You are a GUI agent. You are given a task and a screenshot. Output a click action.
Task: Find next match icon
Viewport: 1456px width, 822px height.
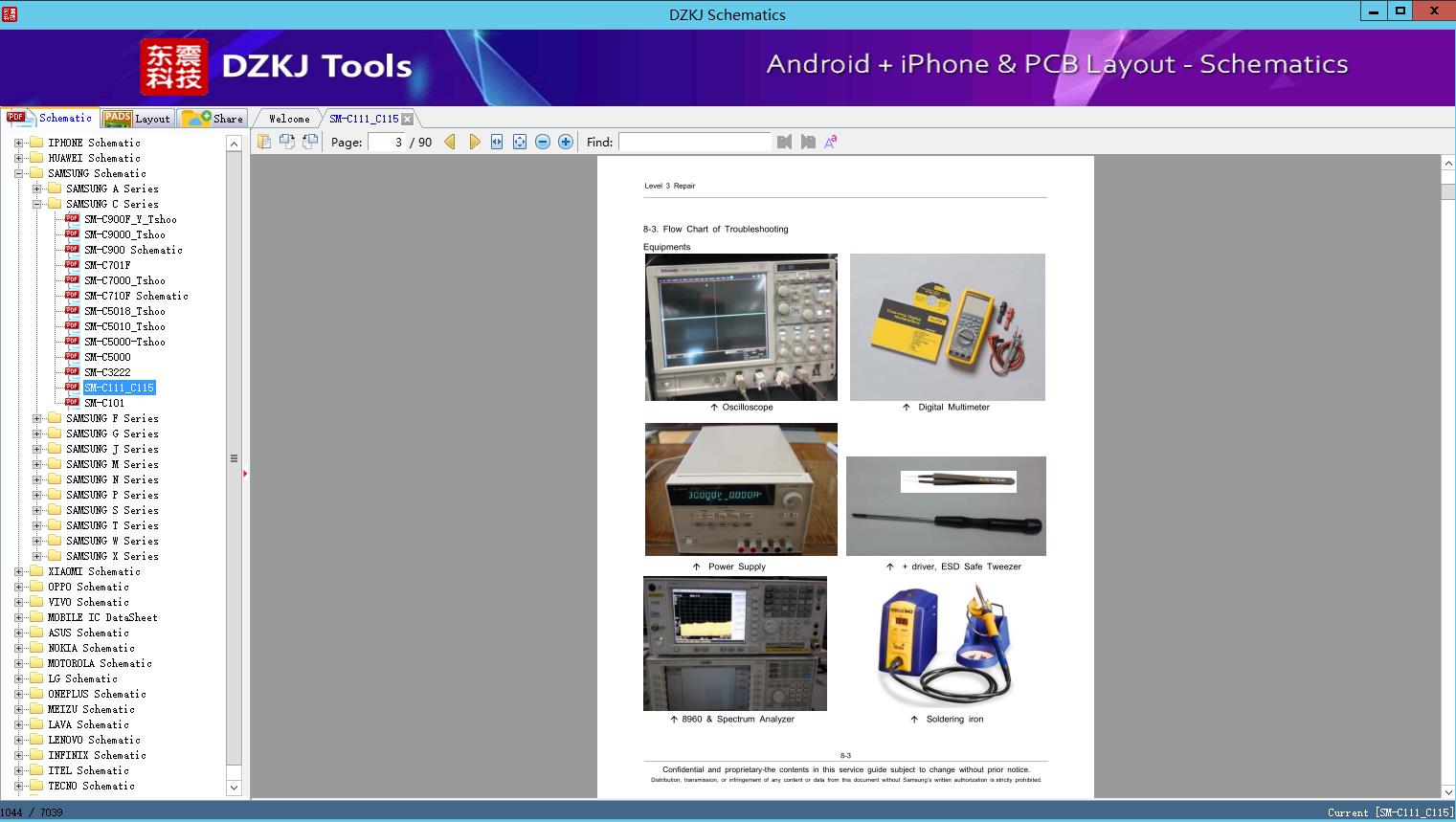[808, 142]
